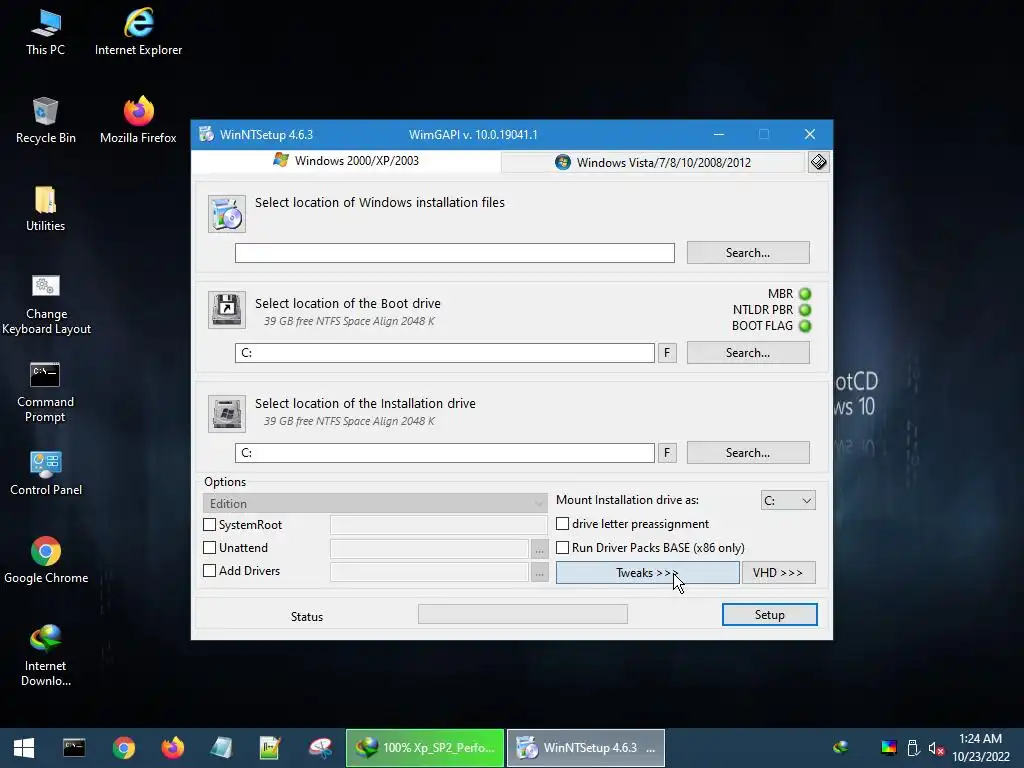Expand the VHD >>> options

pos(778,573)
